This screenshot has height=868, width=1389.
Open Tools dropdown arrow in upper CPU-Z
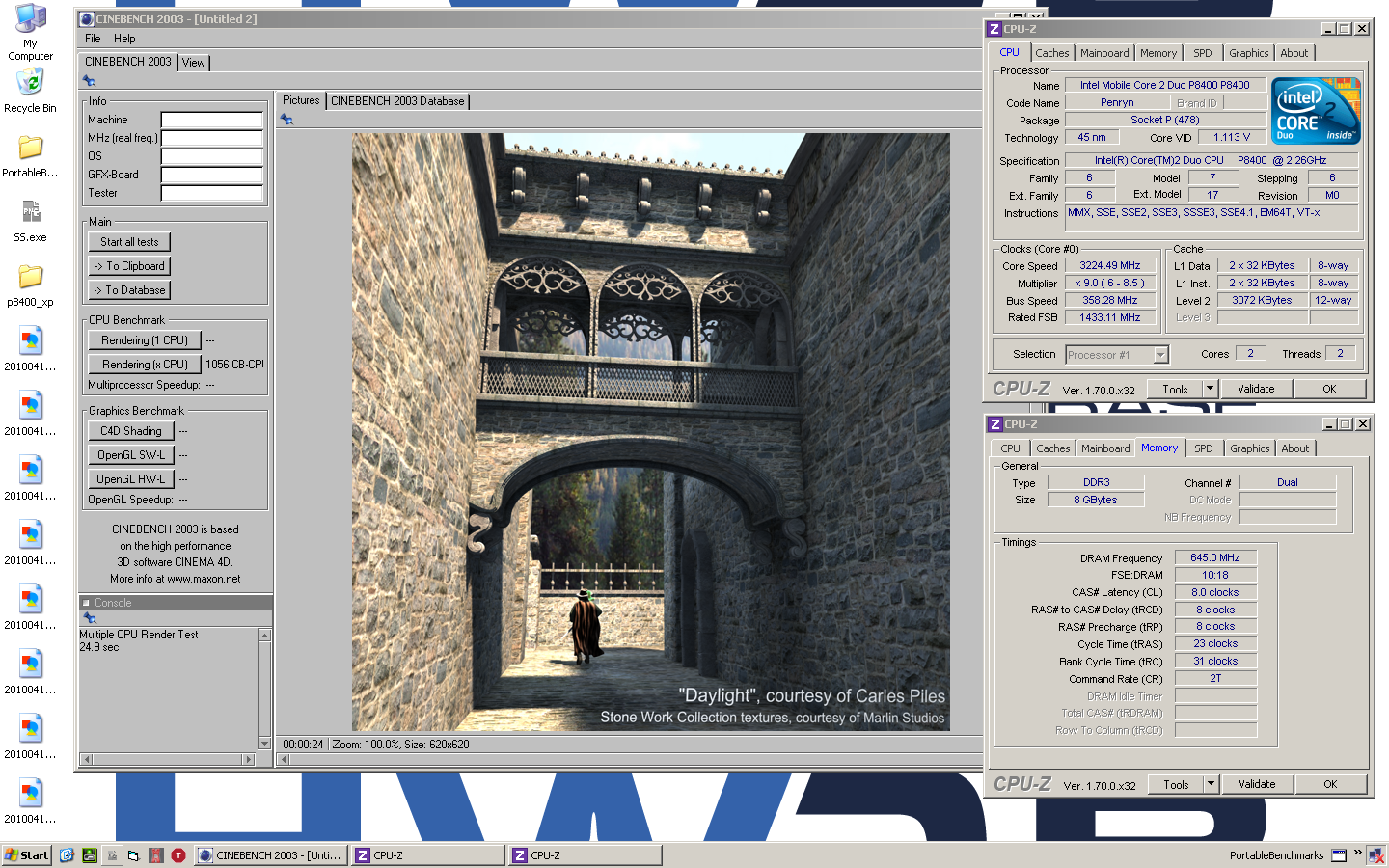pyautogui.click(x=1210, y=389)
